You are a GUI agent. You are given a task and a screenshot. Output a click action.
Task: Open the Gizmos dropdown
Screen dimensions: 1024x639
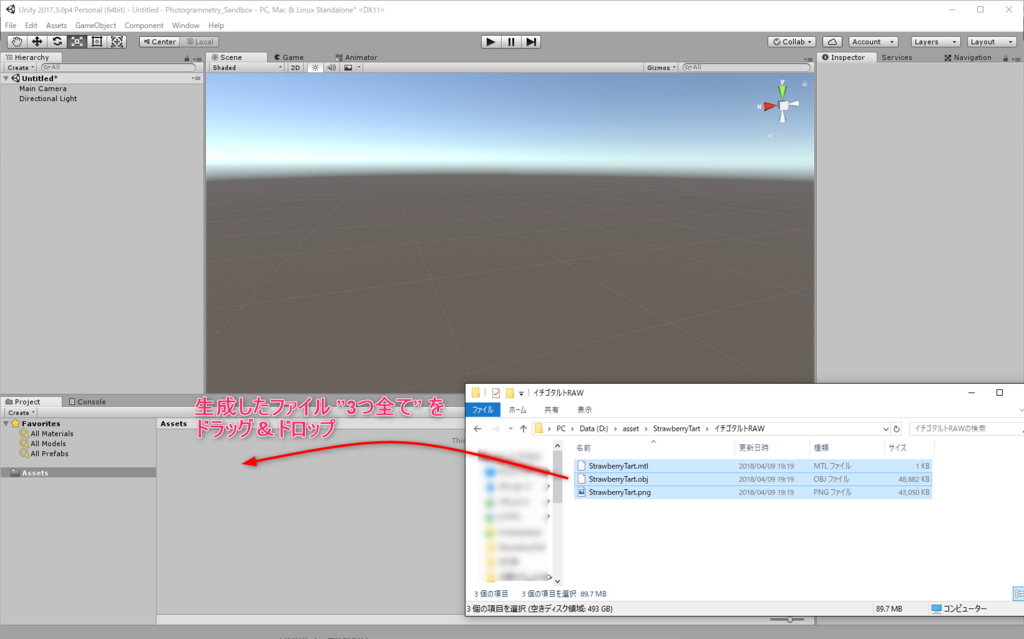pyautogui.click(x=661, y=67)
